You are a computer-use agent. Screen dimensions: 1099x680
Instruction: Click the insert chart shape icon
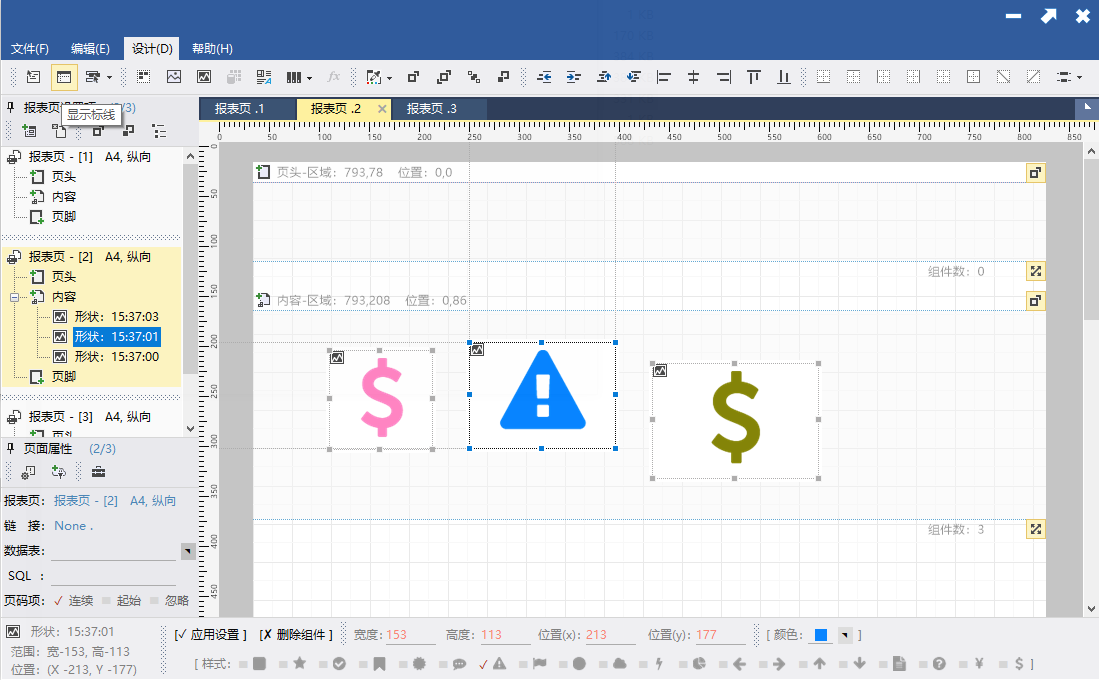point(204,77)
